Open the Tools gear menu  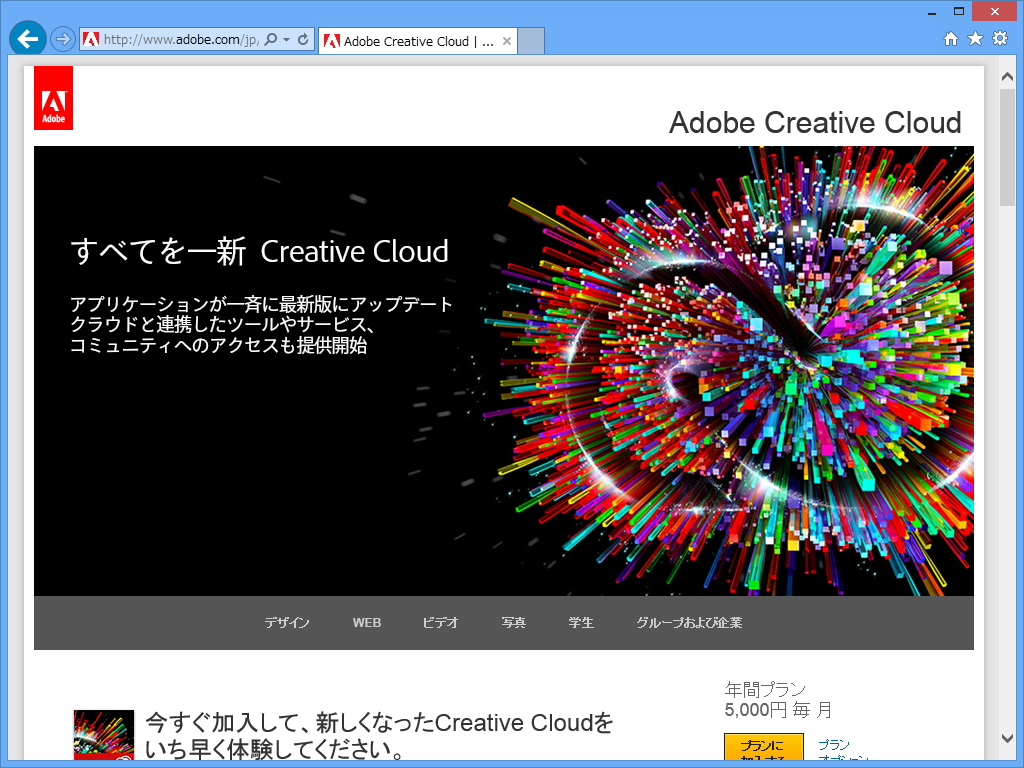click(1000, 38)
